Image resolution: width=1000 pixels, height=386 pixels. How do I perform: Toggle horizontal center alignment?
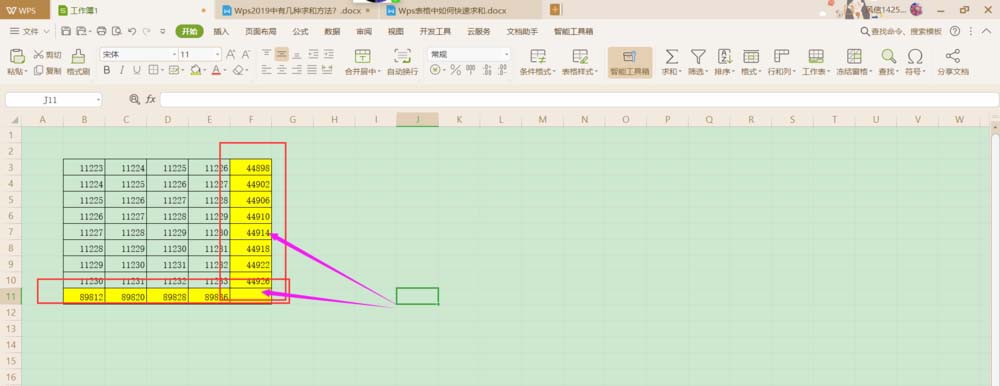tap(282, 70)
